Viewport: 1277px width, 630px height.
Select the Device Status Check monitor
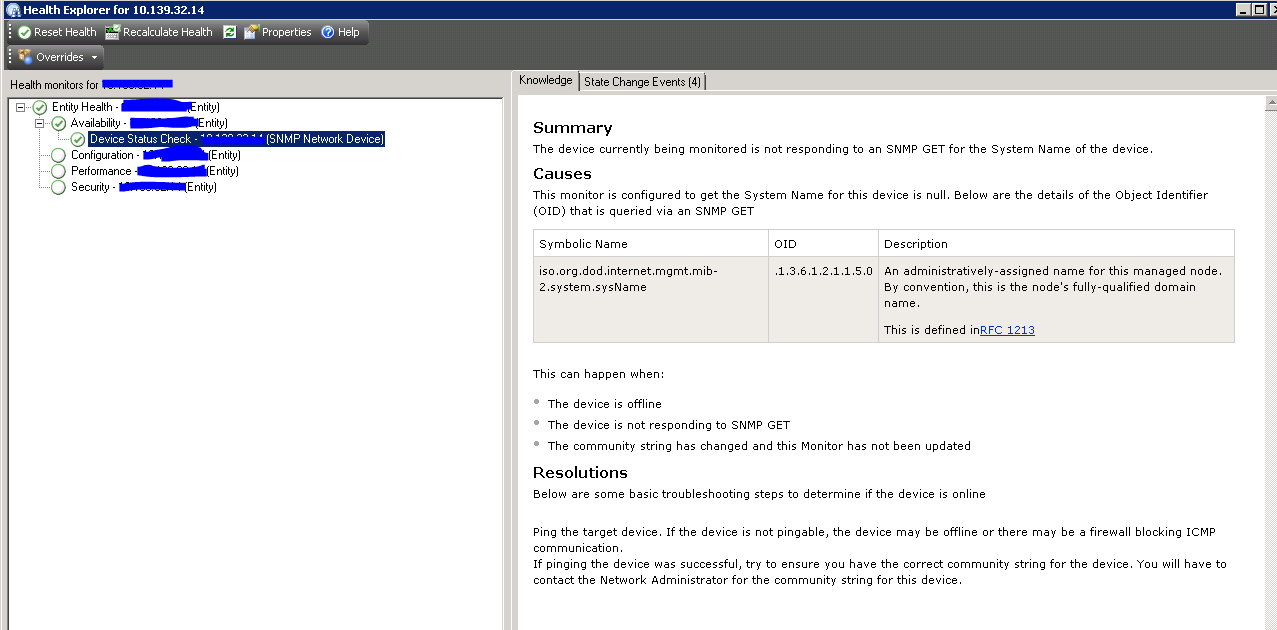236,139
